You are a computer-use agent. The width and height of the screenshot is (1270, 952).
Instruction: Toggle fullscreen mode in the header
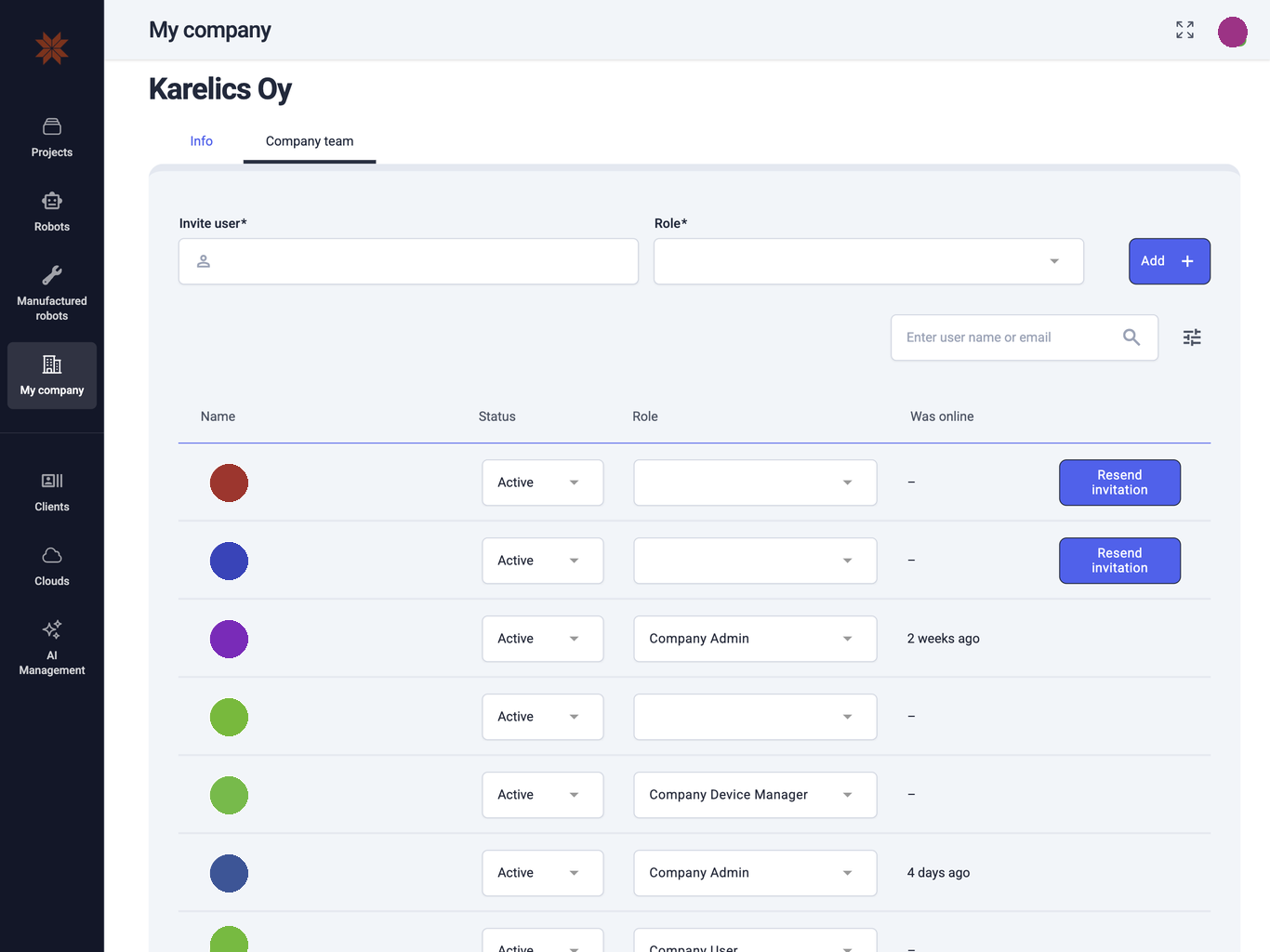(x=1184, y=30)
